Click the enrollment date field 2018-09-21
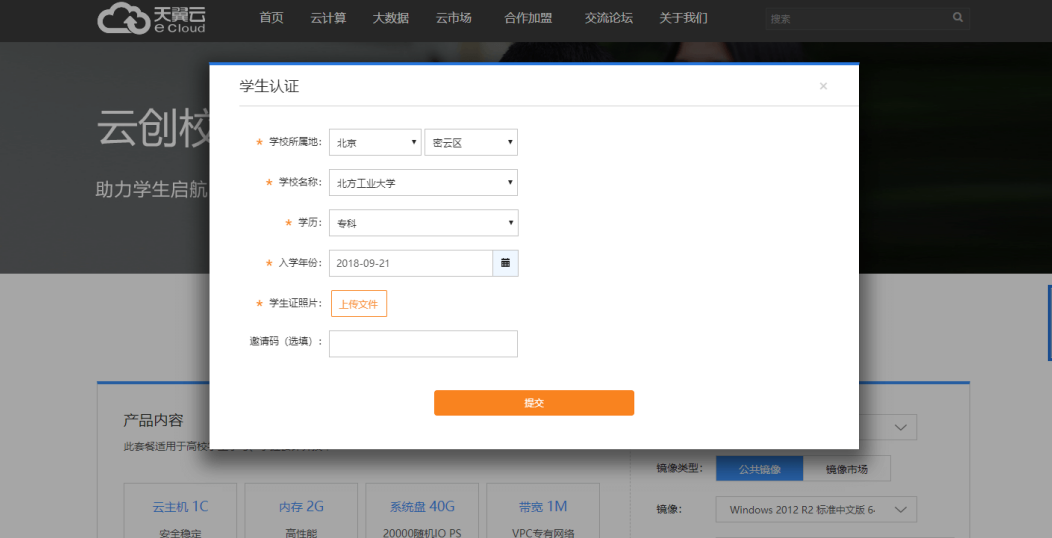This screenshot has height=538, width=1052. 410,263
